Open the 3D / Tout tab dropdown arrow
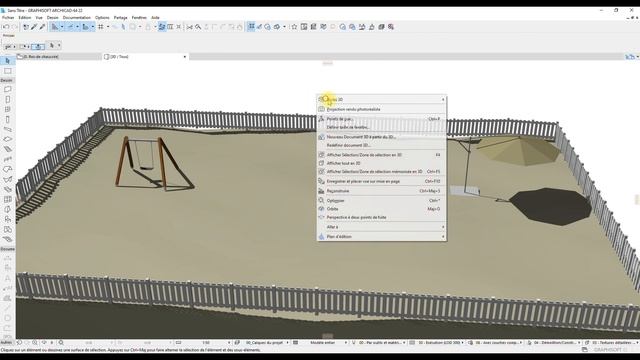640x360 pixels. [x=184, y=57]
